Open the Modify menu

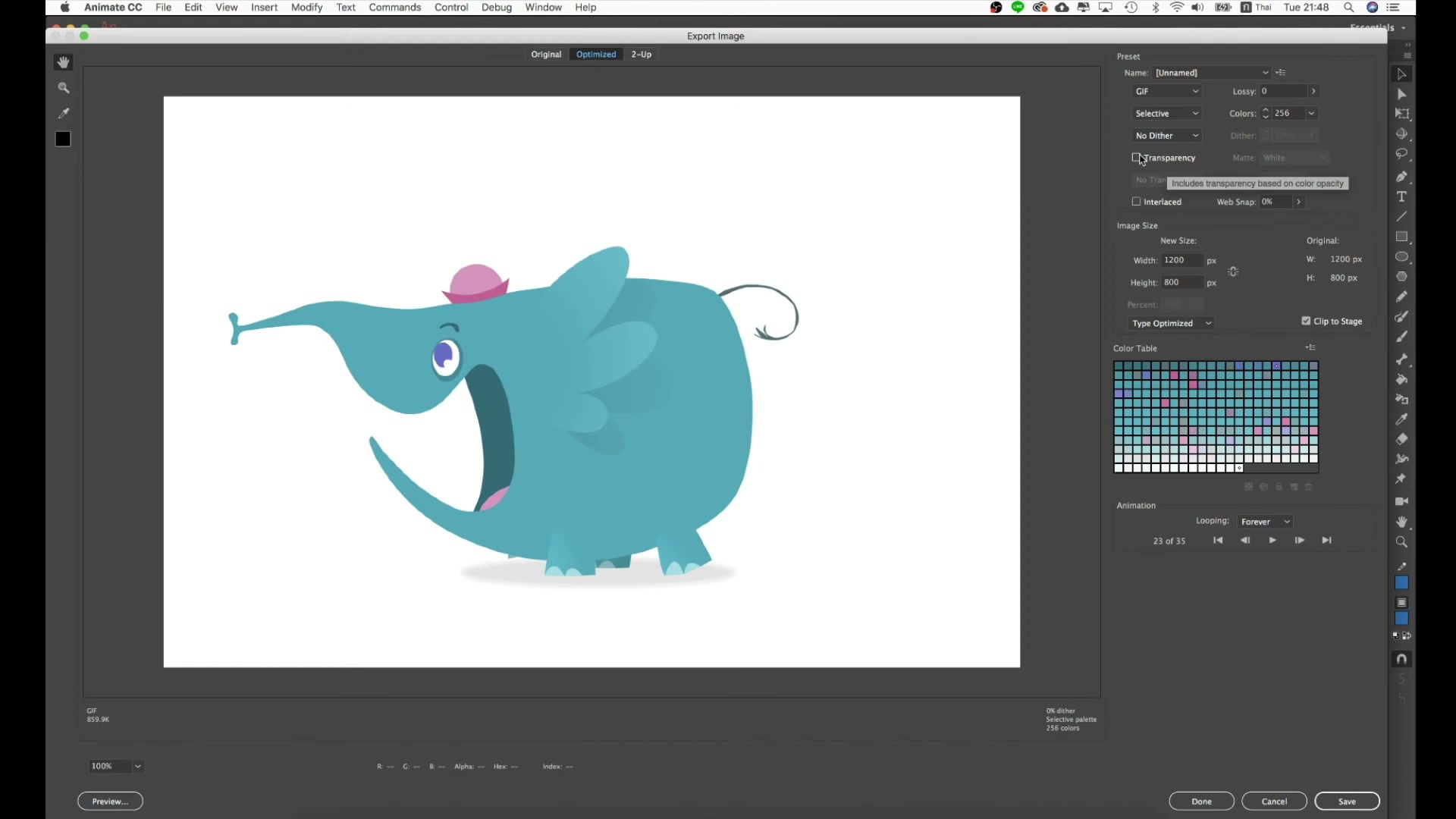(306, 8)
